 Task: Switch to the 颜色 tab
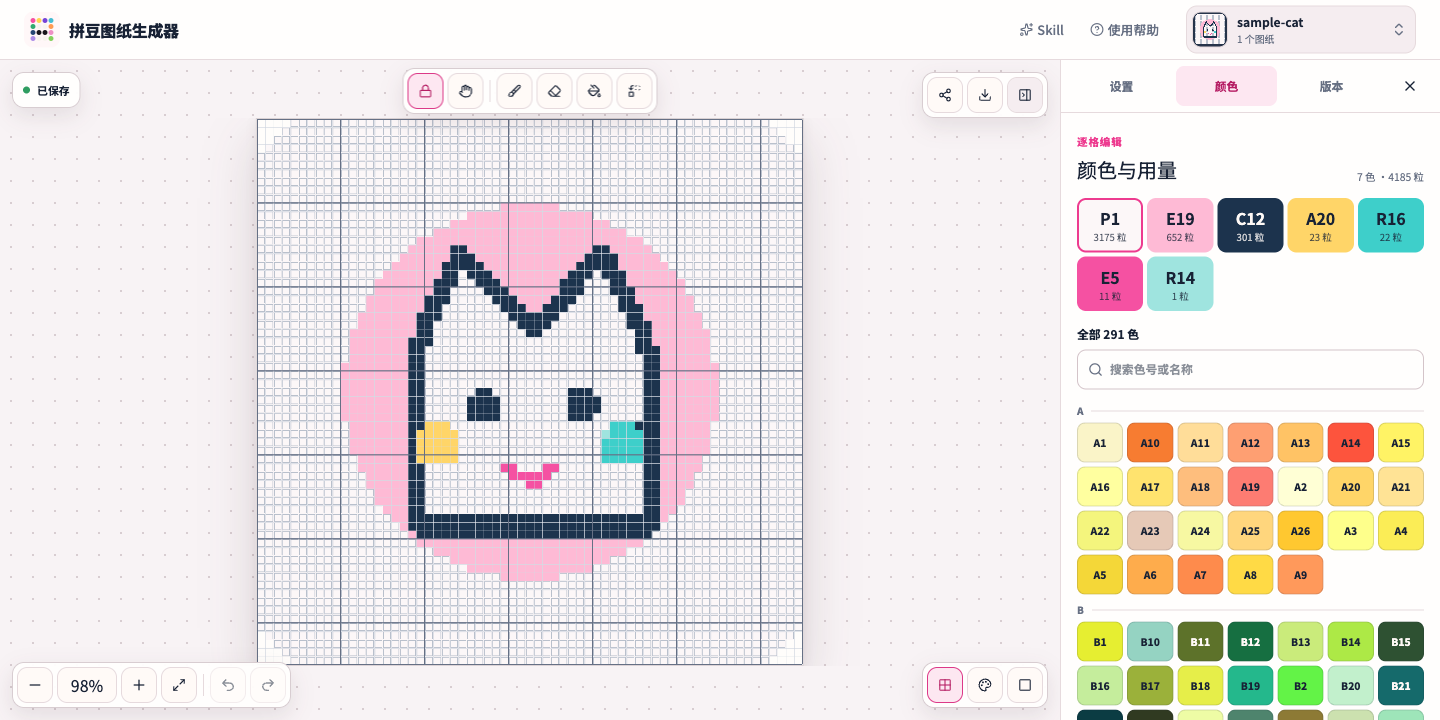click(1226, 86)
